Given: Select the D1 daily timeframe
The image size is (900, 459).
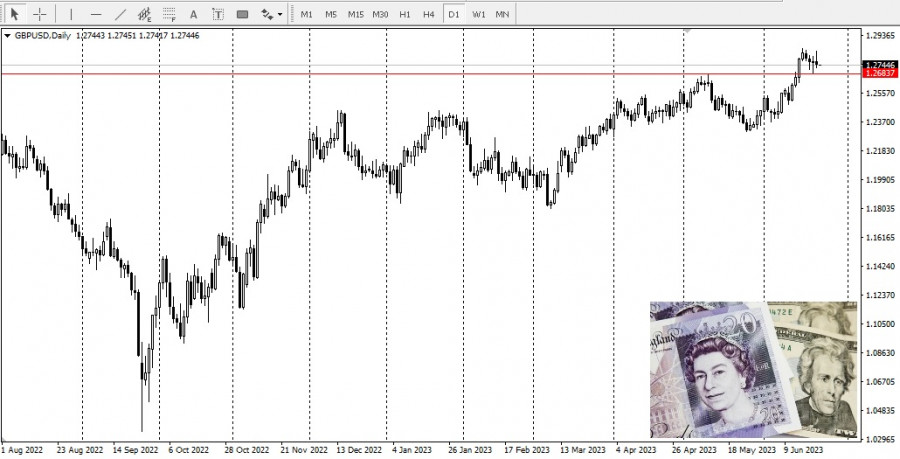Looking at the screenshot, I should click(453, 14).
